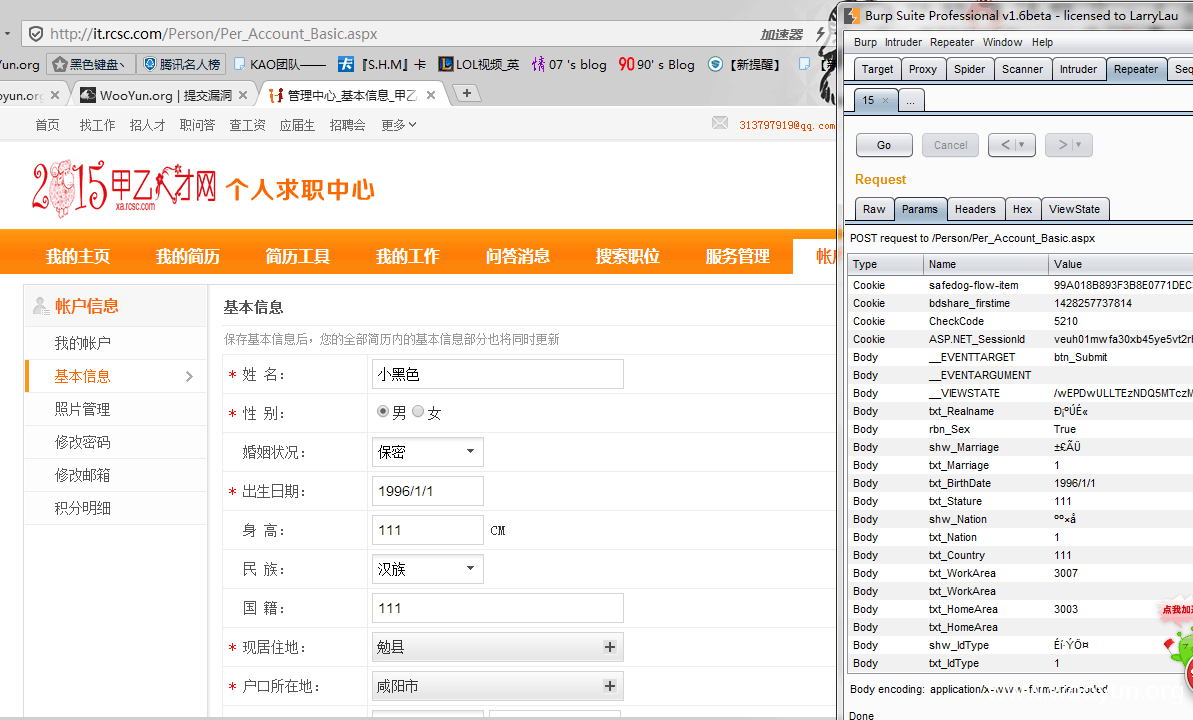Open the 腾讯名人榜 bookmark

[183, 65]
